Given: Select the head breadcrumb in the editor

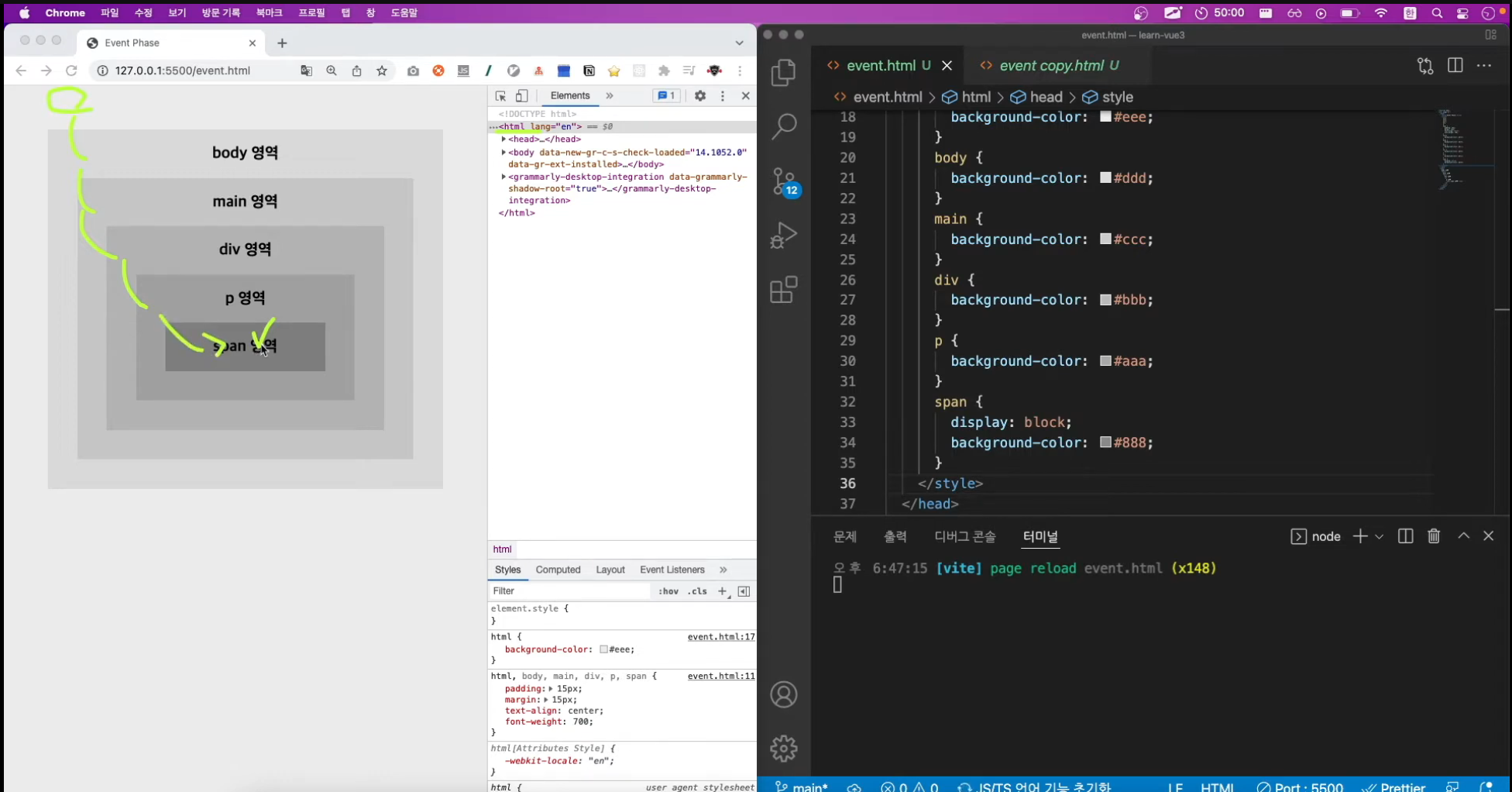Looking at the screenshot, I should pyautogui.click(x=1037, y=97).
